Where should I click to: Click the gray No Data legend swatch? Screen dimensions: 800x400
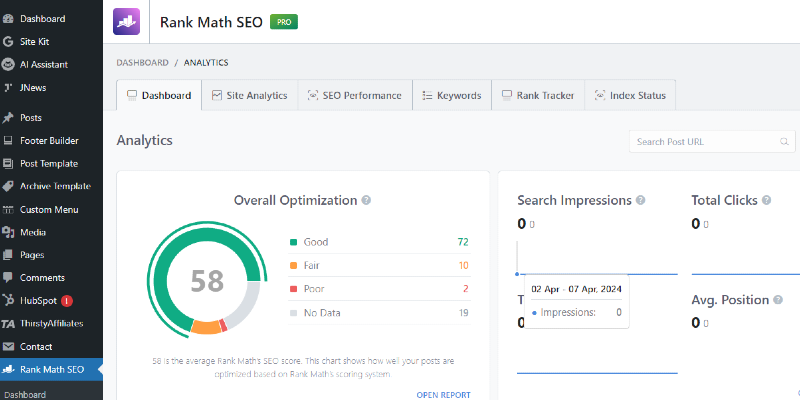pyautogui.click(x=293, y=313)
